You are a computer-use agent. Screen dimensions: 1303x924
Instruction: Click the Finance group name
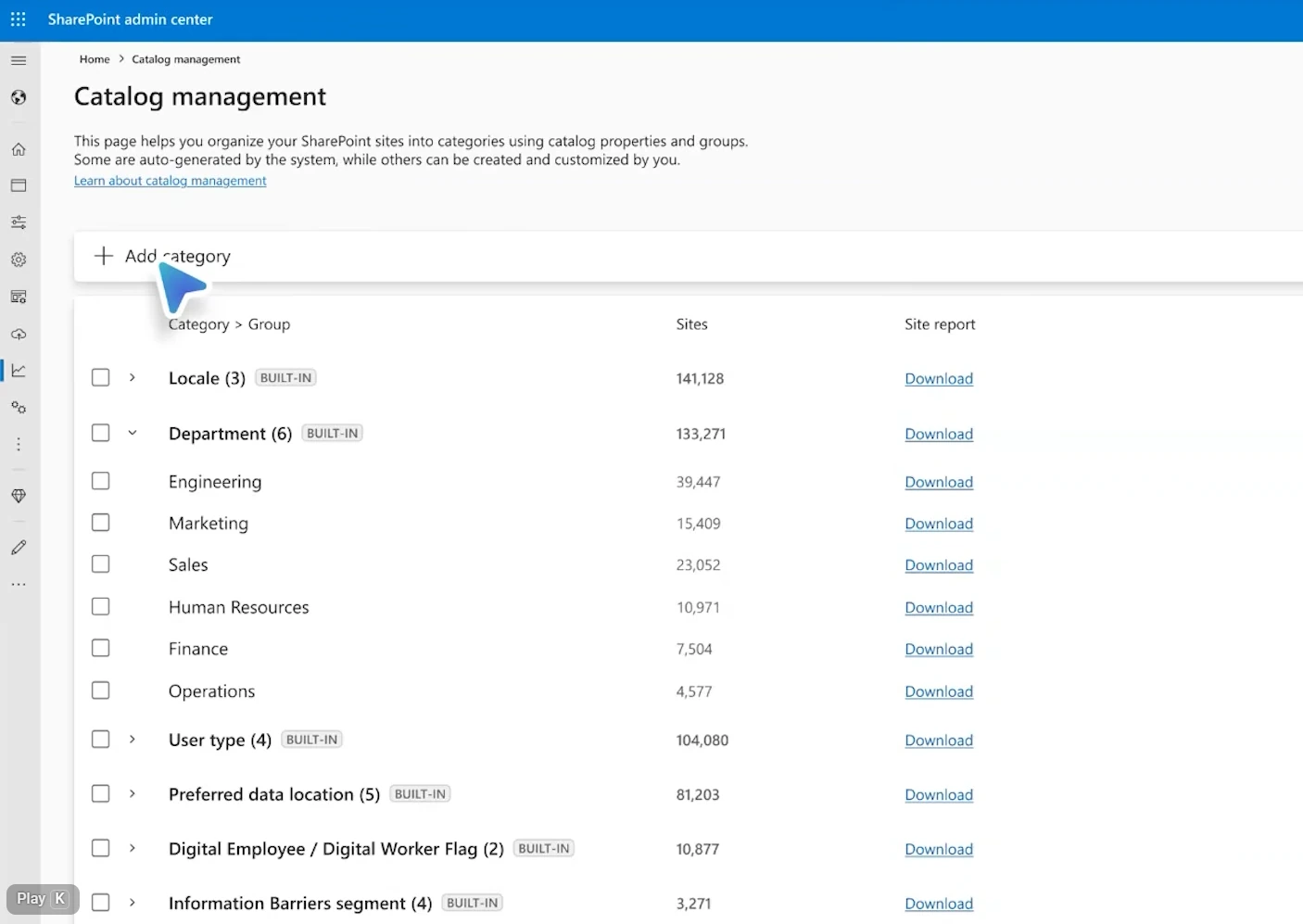(198, 649)
